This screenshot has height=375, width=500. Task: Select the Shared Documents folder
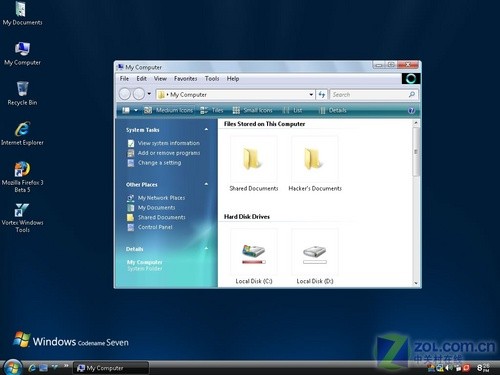point(254,164)
